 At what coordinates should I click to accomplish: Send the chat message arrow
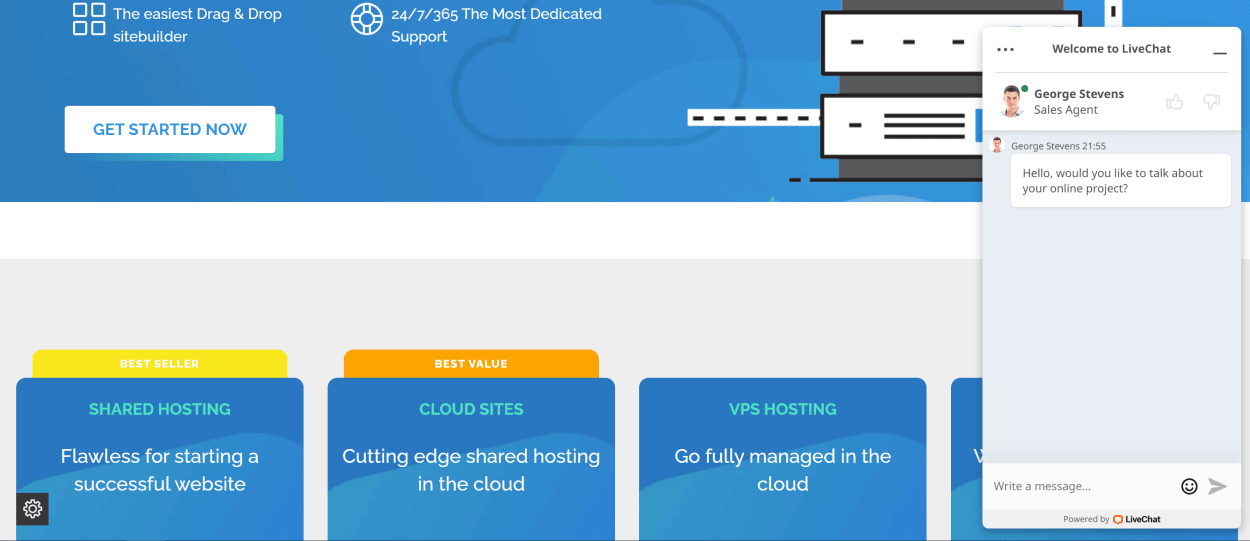pyautogui.click(x=1217, y=486)
